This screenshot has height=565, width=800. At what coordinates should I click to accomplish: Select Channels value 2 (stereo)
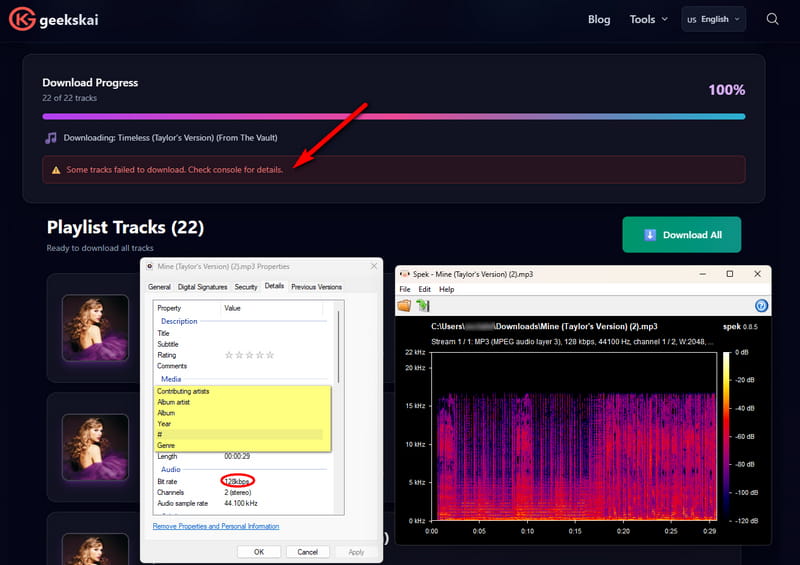[x=238, y=493]
